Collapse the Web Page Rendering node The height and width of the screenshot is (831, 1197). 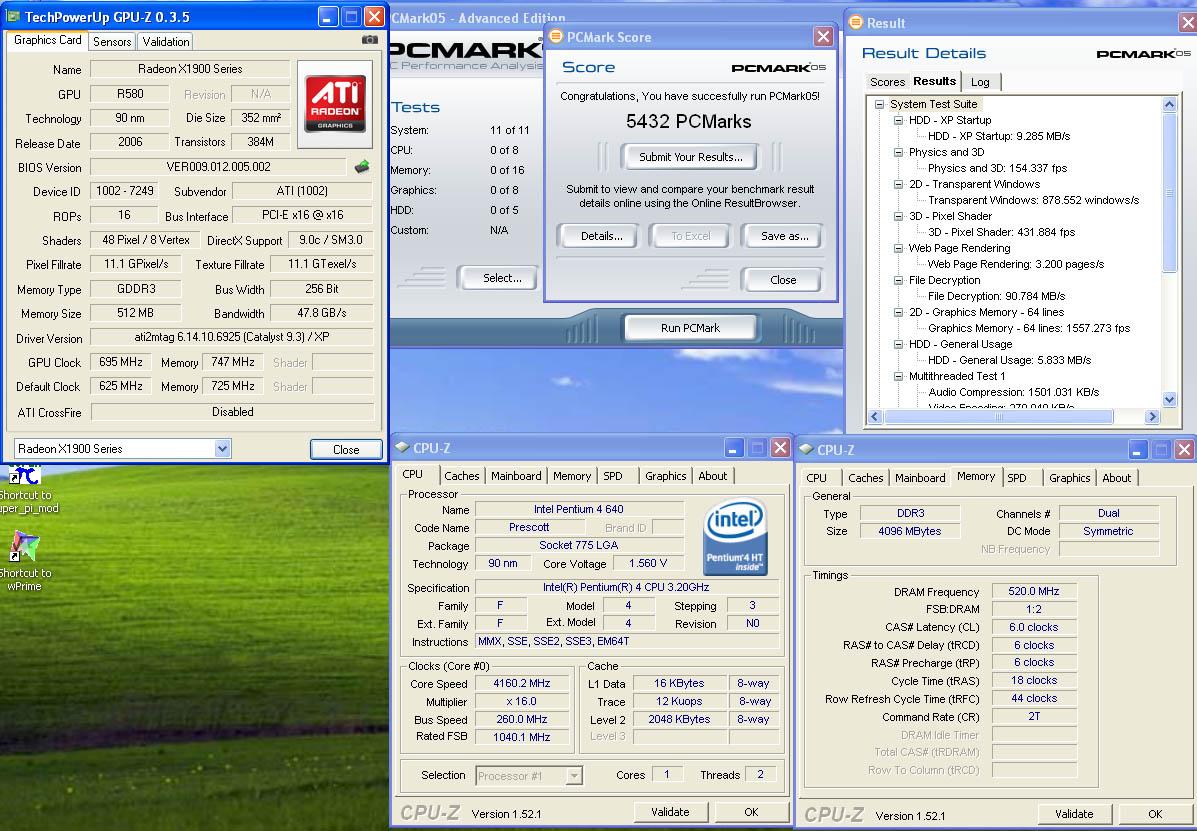(899, 248)
